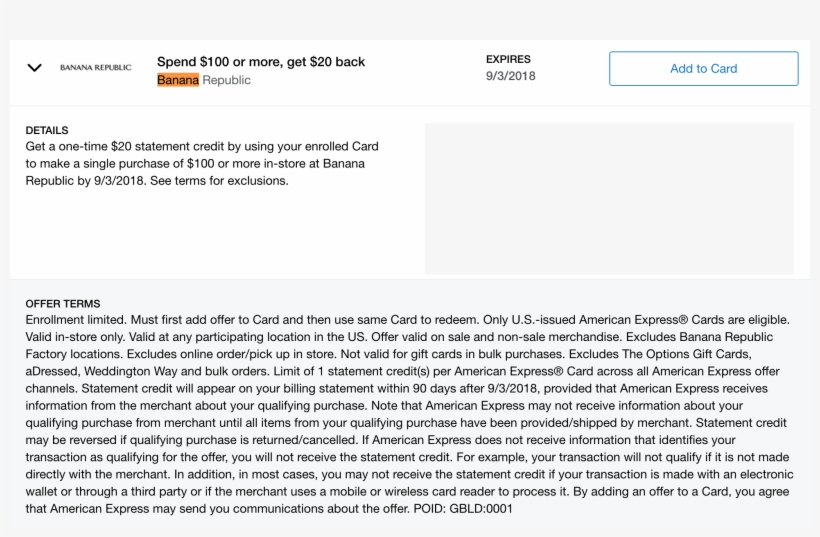Click the EXPIRES label

pyautogui.click(x=508, y=59)
